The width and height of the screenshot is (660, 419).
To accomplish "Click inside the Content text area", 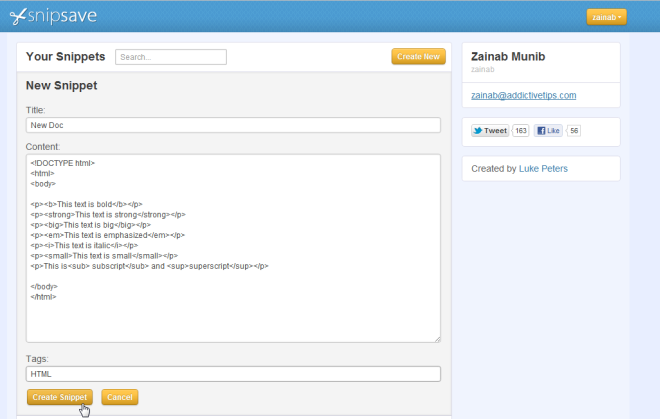I will tap(233, 248).
